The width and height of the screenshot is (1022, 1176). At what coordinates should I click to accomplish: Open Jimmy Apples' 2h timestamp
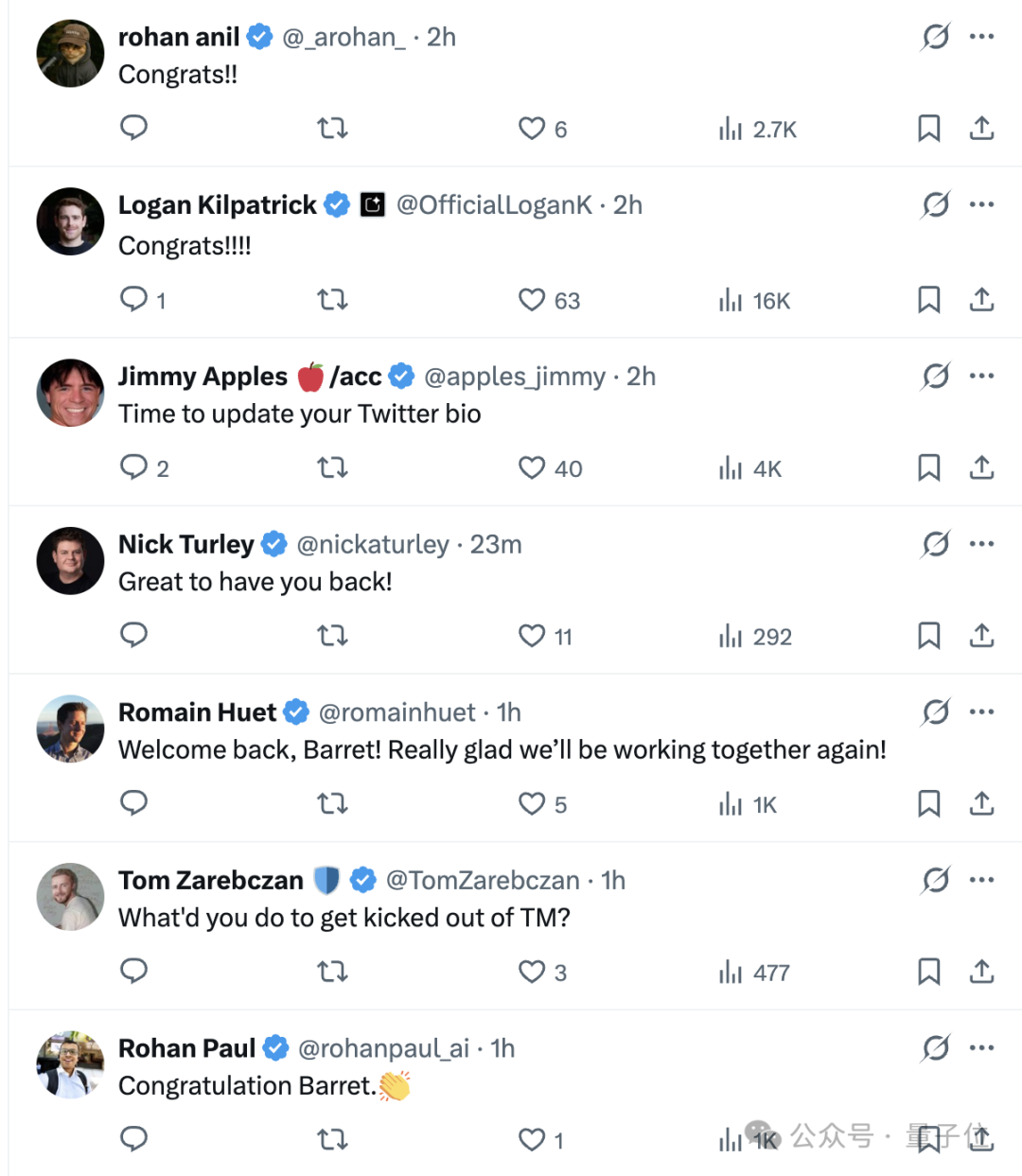pyautogui.click(x=642, y=377)
